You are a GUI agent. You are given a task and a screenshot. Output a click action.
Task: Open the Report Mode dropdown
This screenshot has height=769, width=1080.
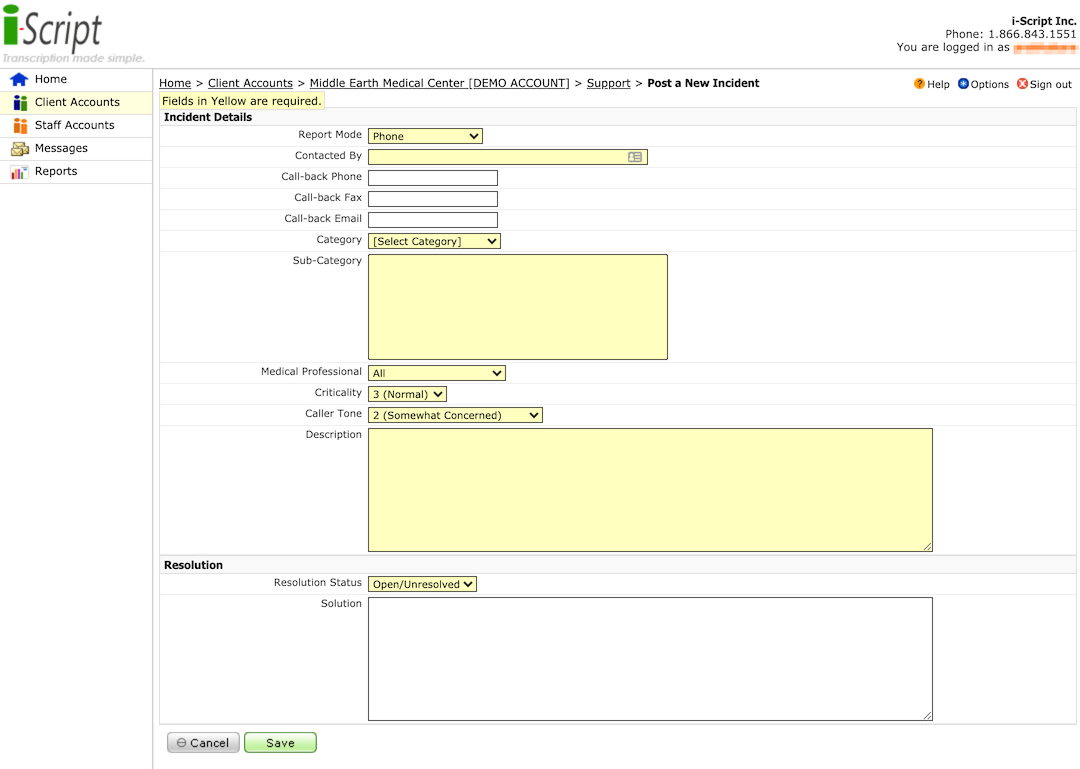426,135
